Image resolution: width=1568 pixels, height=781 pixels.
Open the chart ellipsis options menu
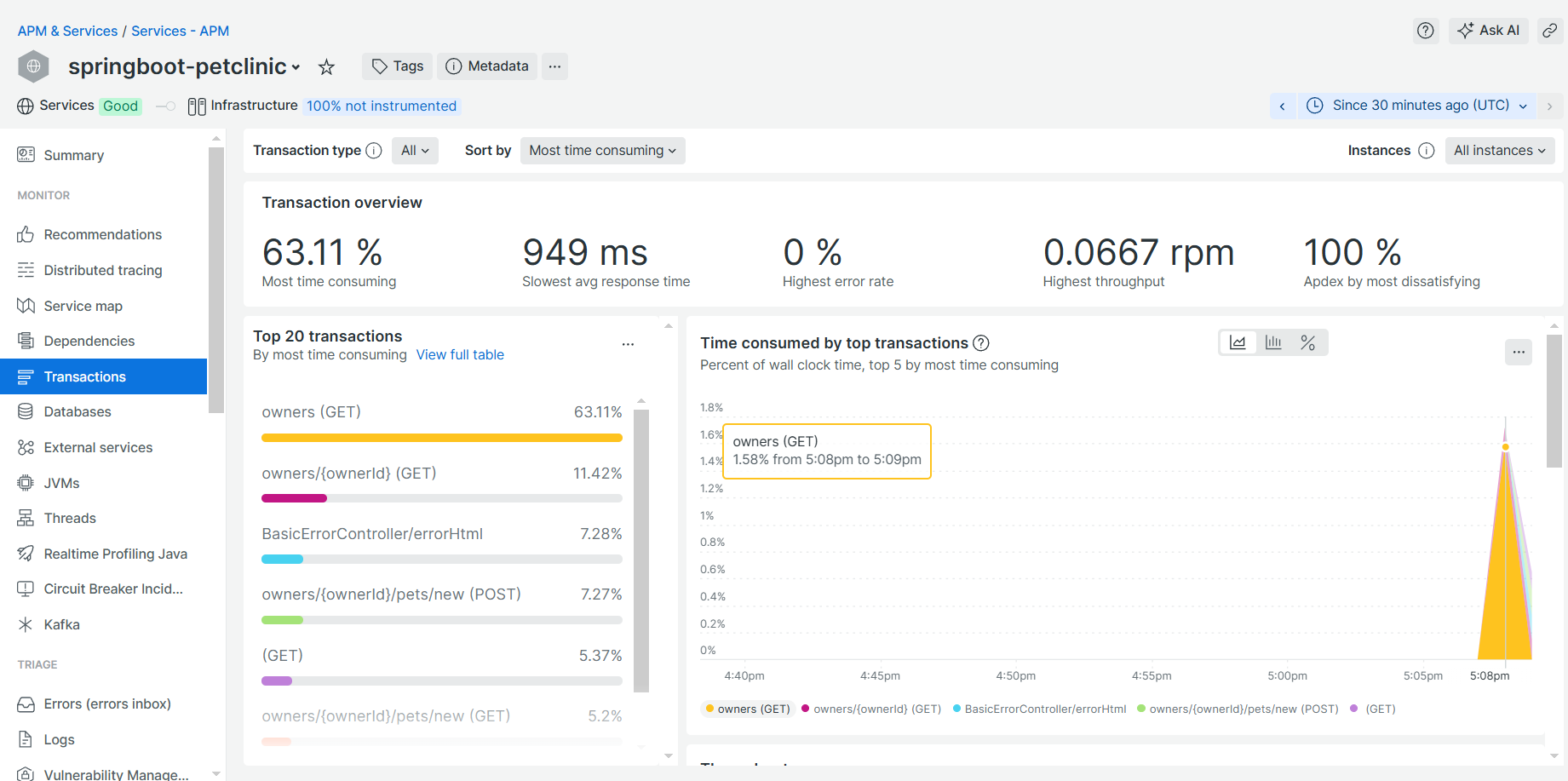(x=1519, y=352)
